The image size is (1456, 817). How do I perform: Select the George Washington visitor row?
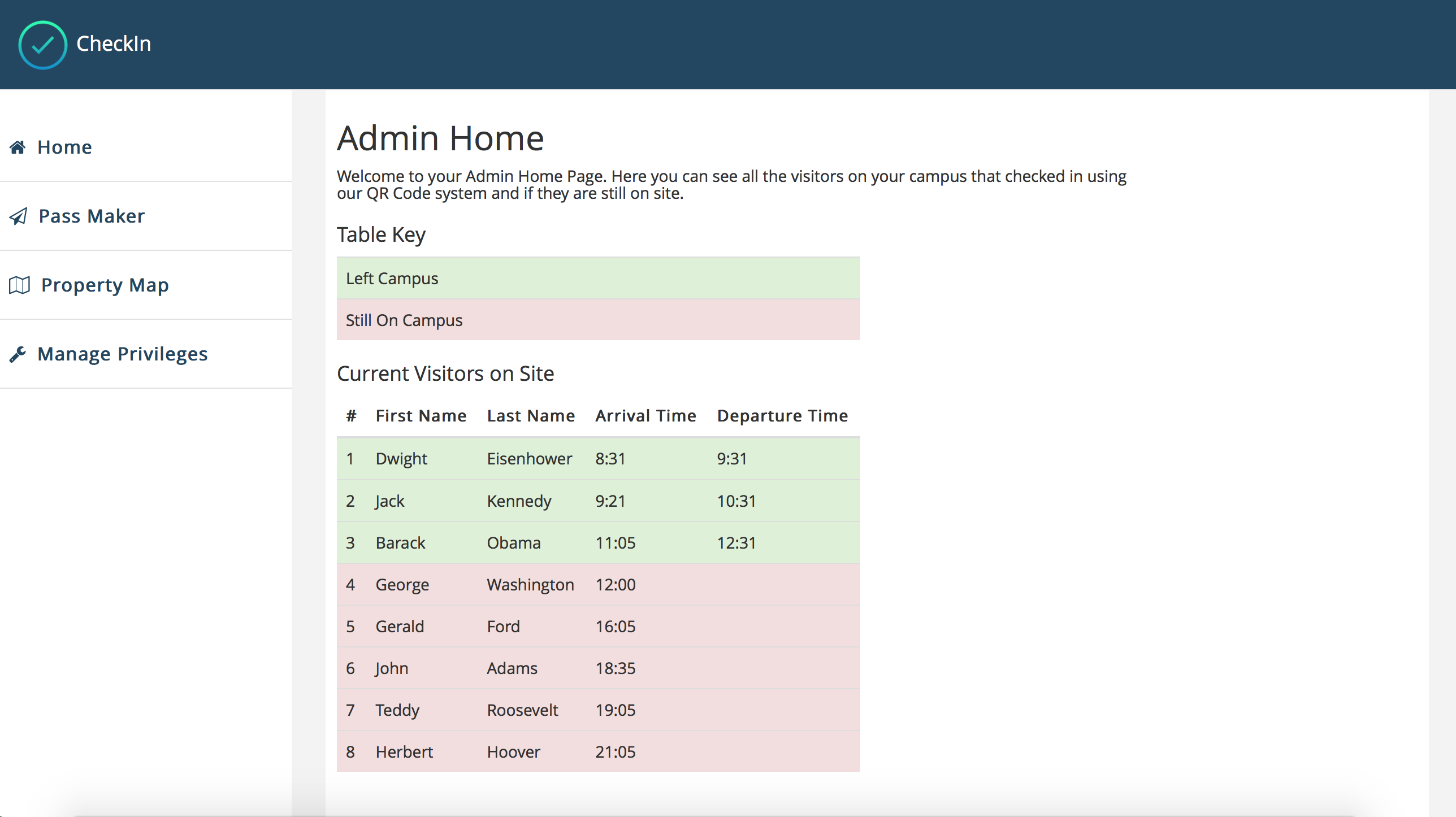coord(598,584)
